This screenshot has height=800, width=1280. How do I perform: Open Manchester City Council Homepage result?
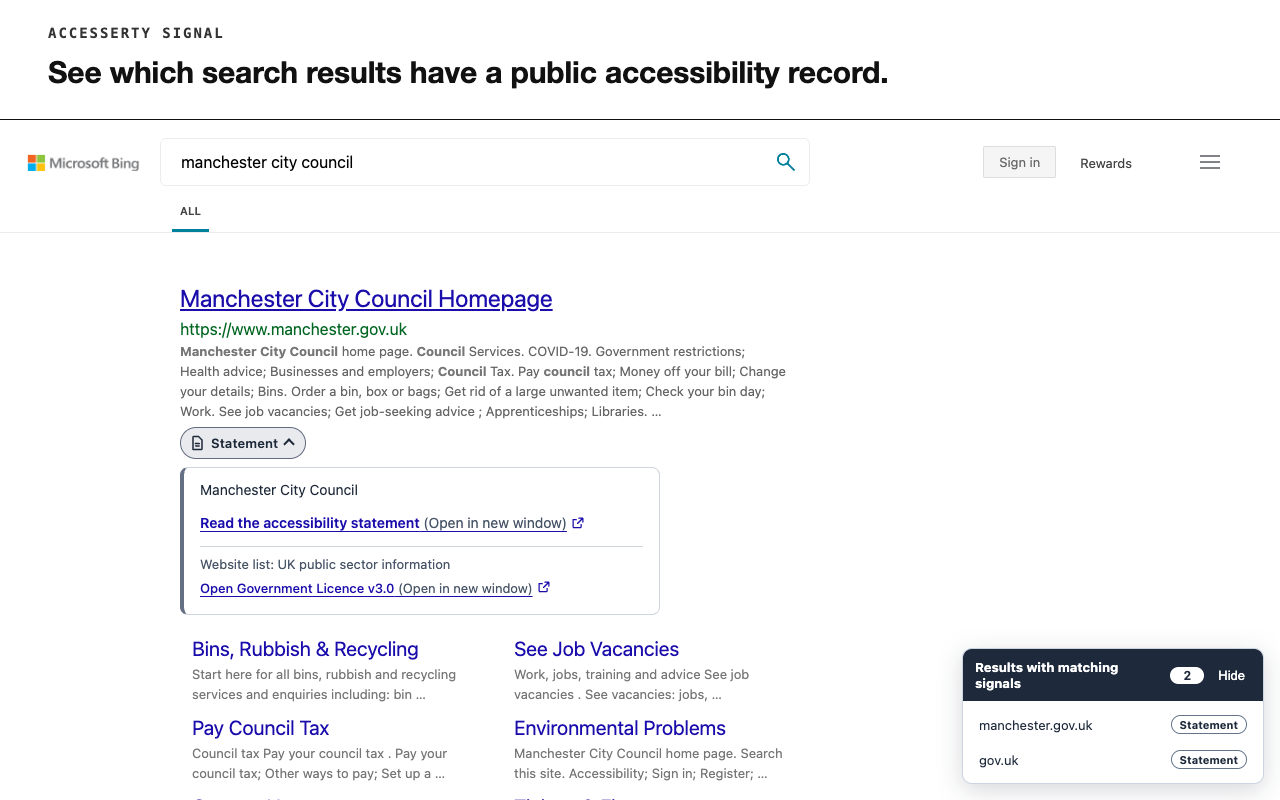pyautogui.click(x=366, y=299)
